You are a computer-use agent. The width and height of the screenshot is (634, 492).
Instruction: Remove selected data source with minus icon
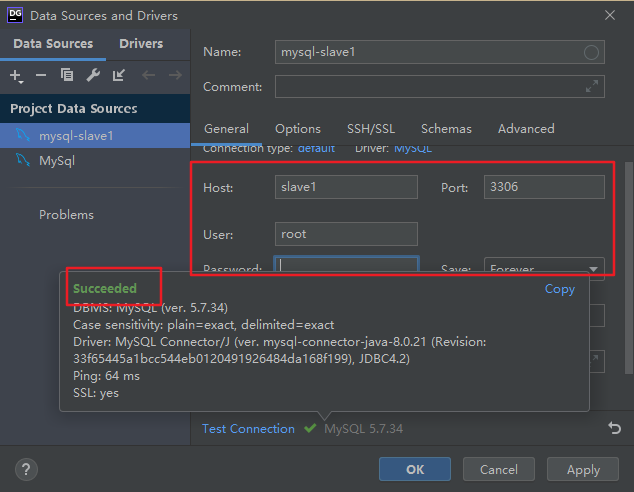tap(41, 75)
